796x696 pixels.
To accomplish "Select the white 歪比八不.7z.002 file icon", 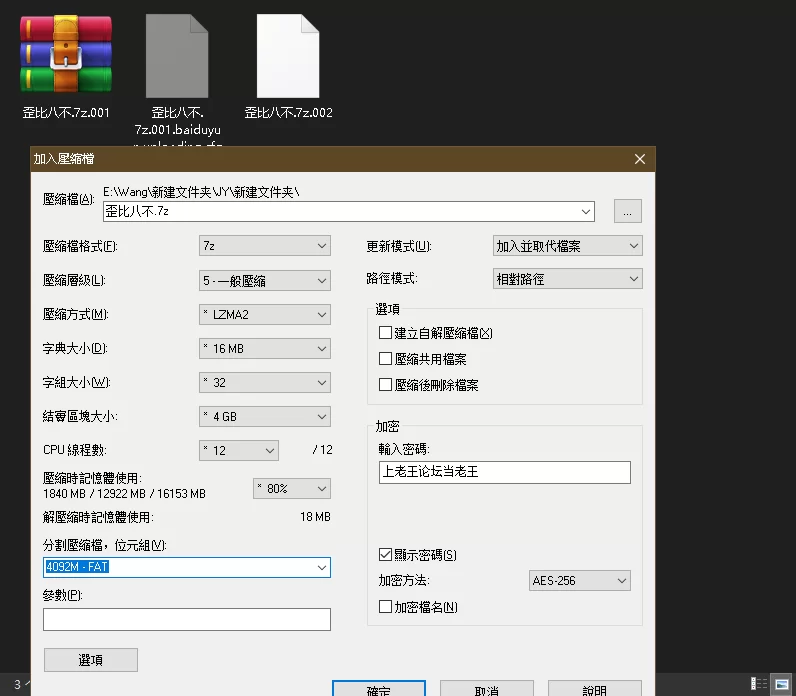I will click(x=288, y=56).
